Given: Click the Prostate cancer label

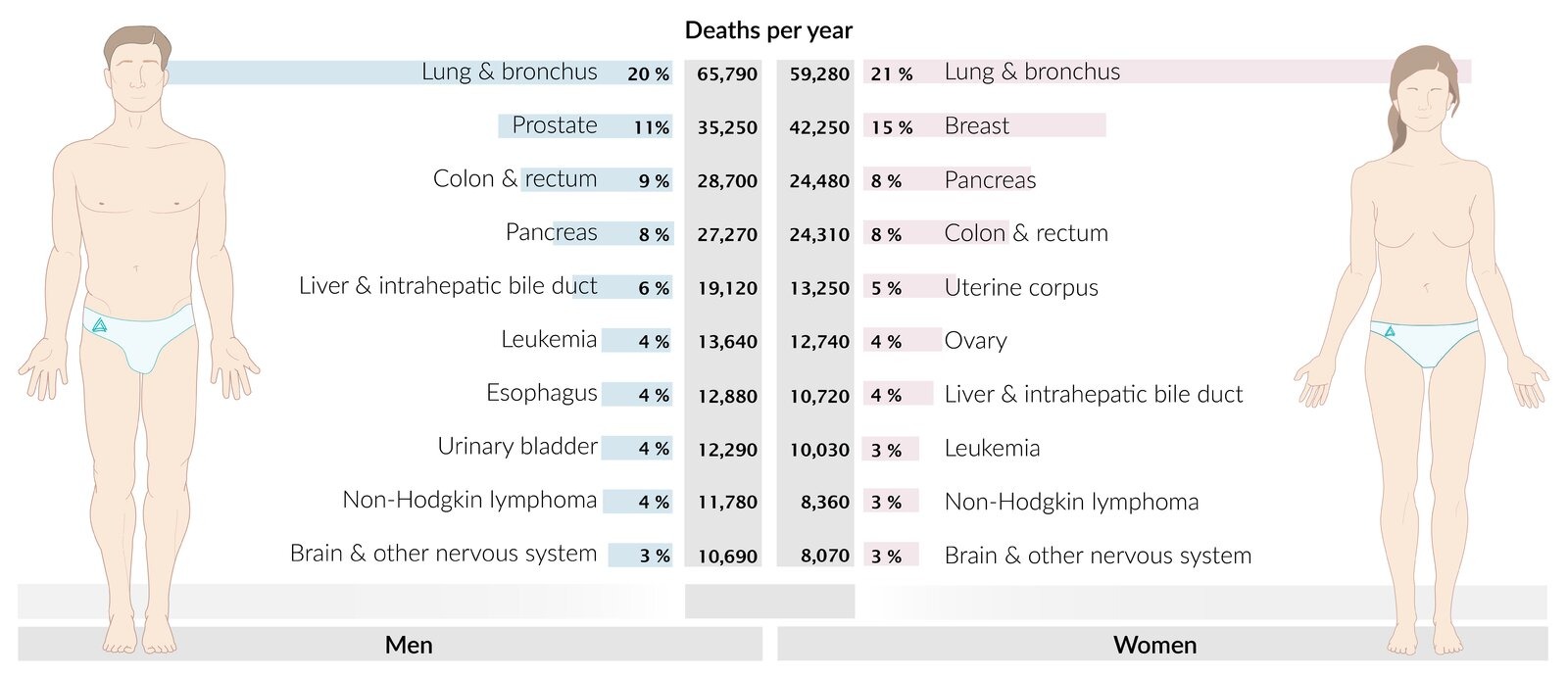Looking at the screenshot, I should click(x=555, y=125).
